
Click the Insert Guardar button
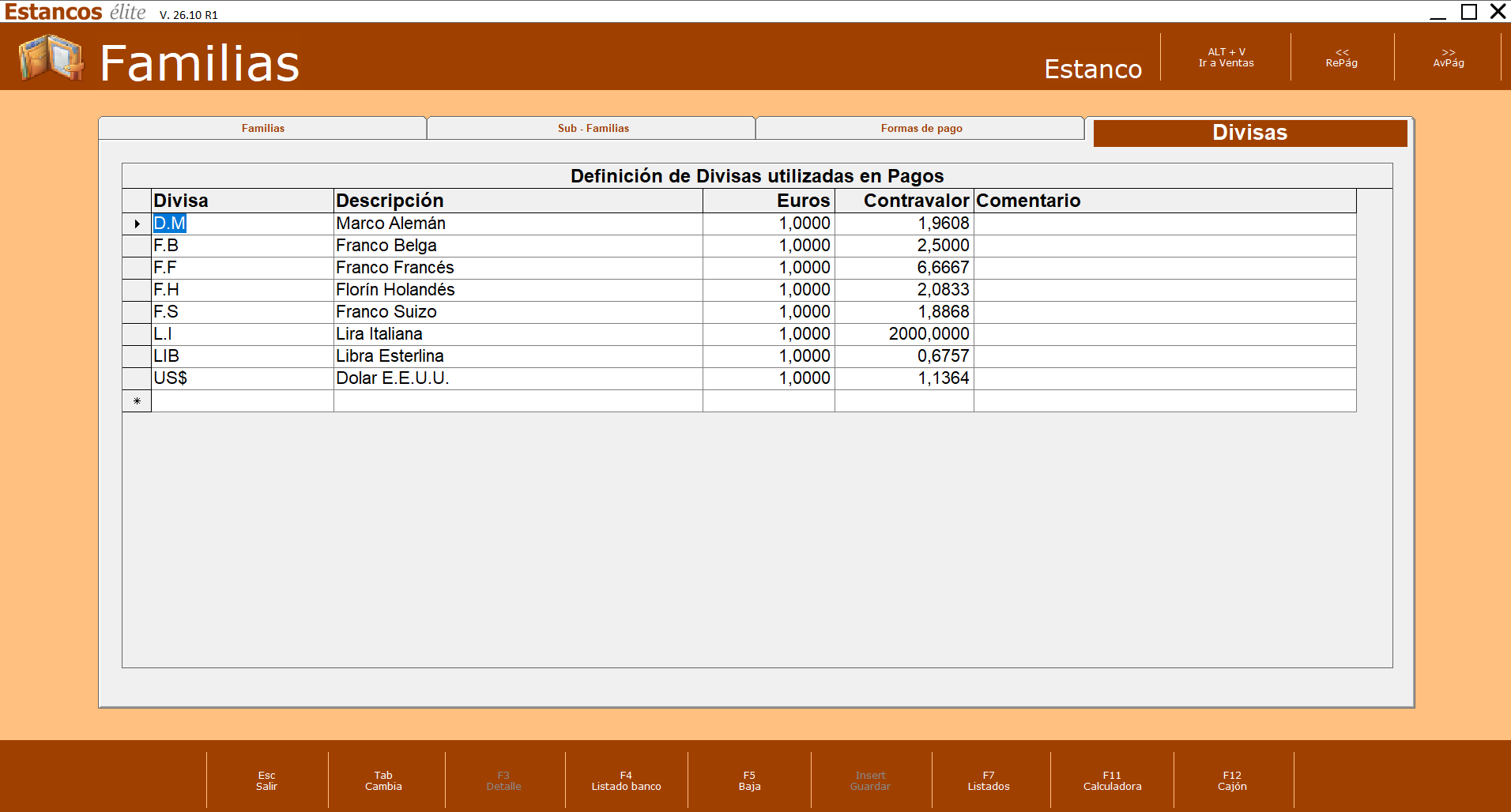coord(870,780)
